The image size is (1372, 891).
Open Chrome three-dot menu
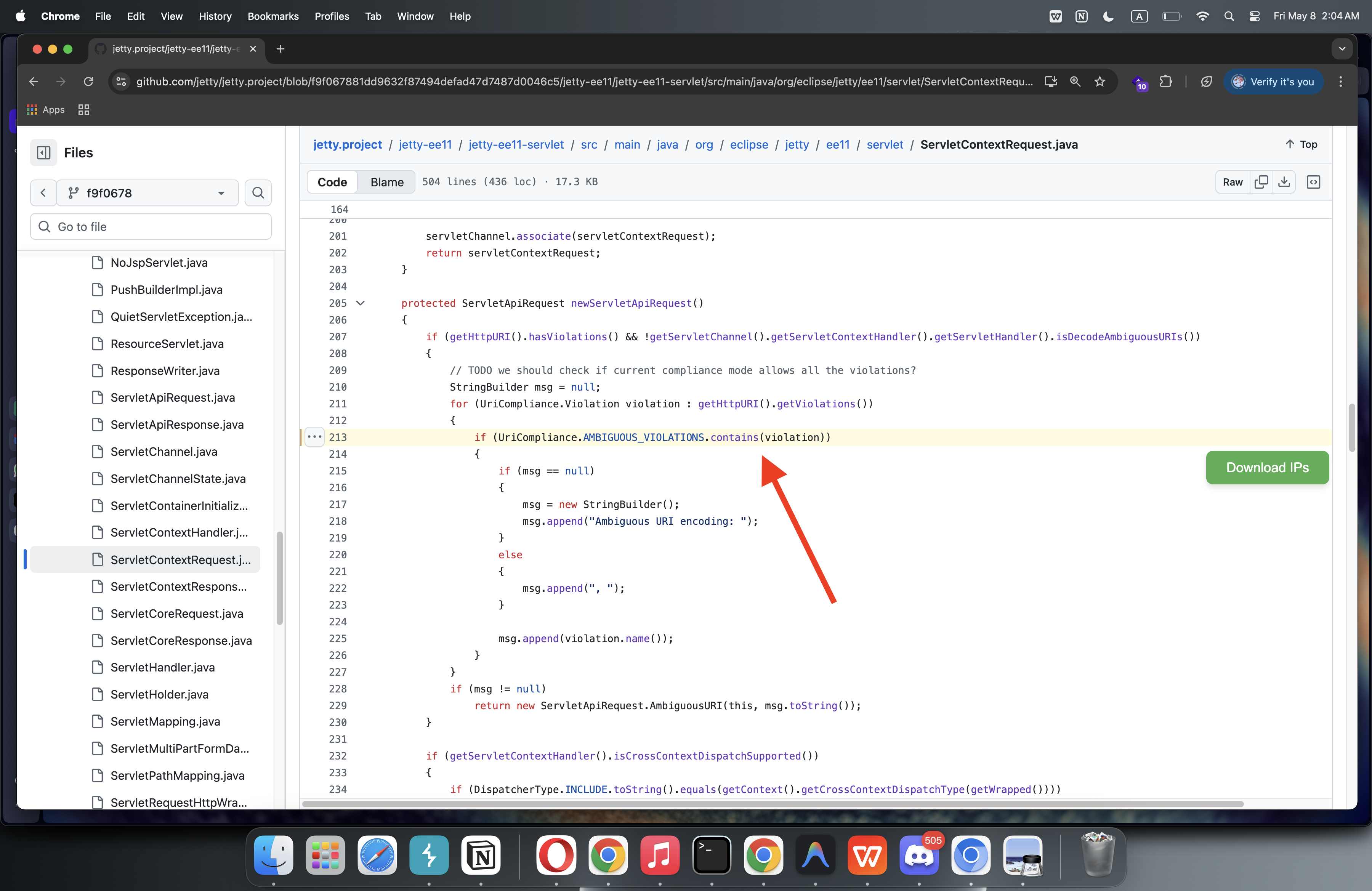point(1340,81)
